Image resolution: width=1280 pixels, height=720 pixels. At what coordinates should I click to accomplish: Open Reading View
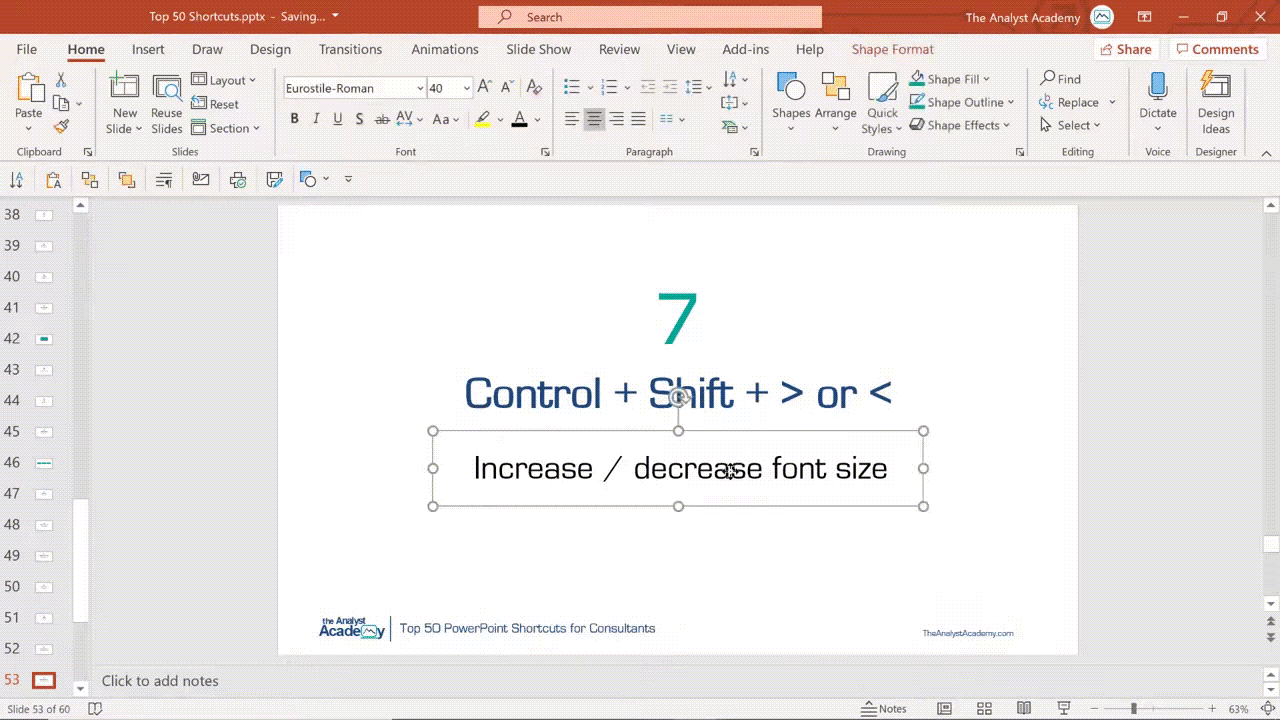(x=1024, y=708)
